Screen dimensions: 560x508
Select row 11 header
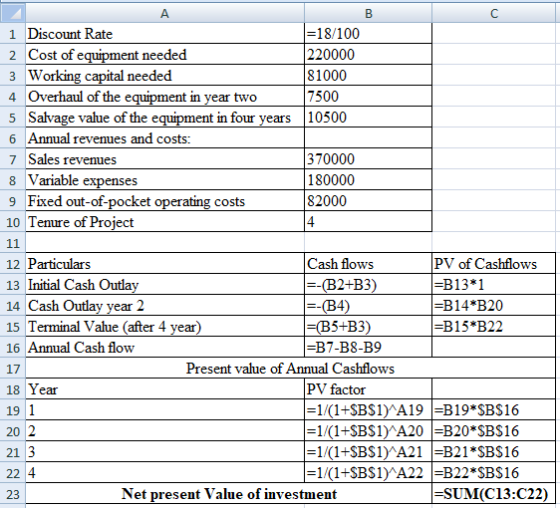pyautogui.click(x=12, y=243)
